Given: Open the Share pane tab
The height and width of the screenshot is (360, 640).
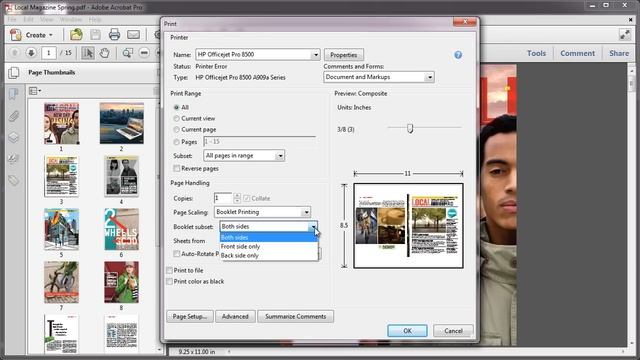Looking at the screenshot, I should pyautogui.click(x=619, y=53).
